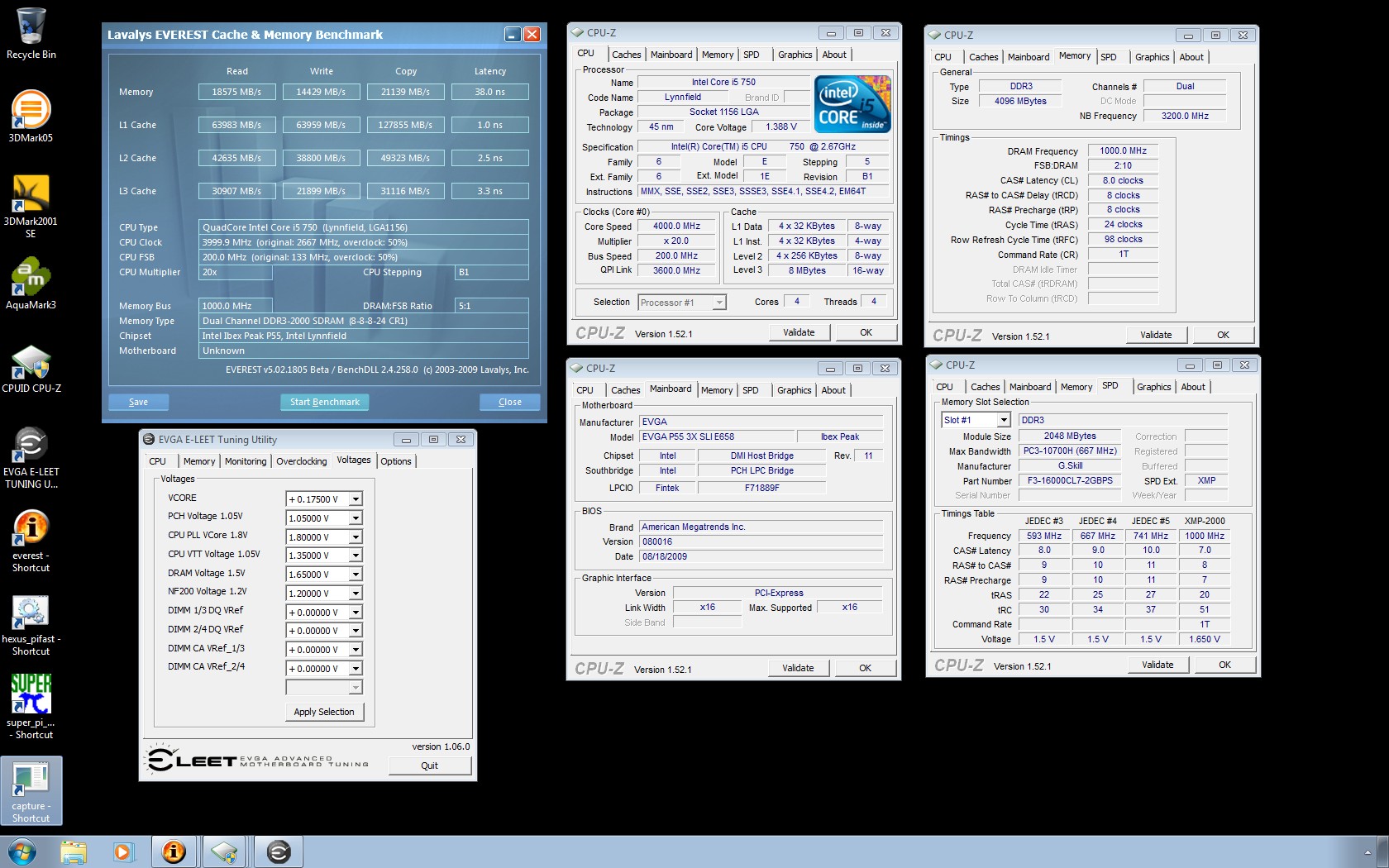Image resolution: width=1389 pixels, height=868 pixels.
Task: Open About tab in CPU-Z Mainboard window
Action: 833,390
